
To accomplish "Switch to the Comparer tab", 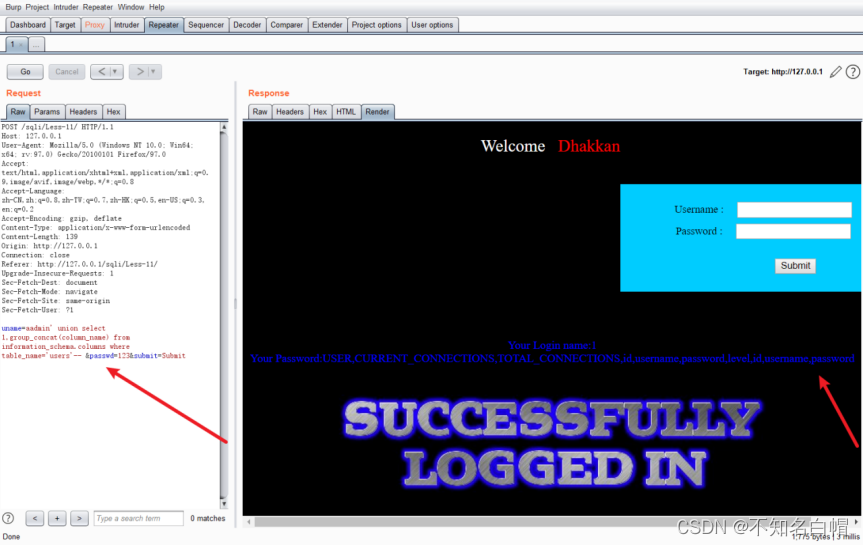I will [x=287, y=25].
